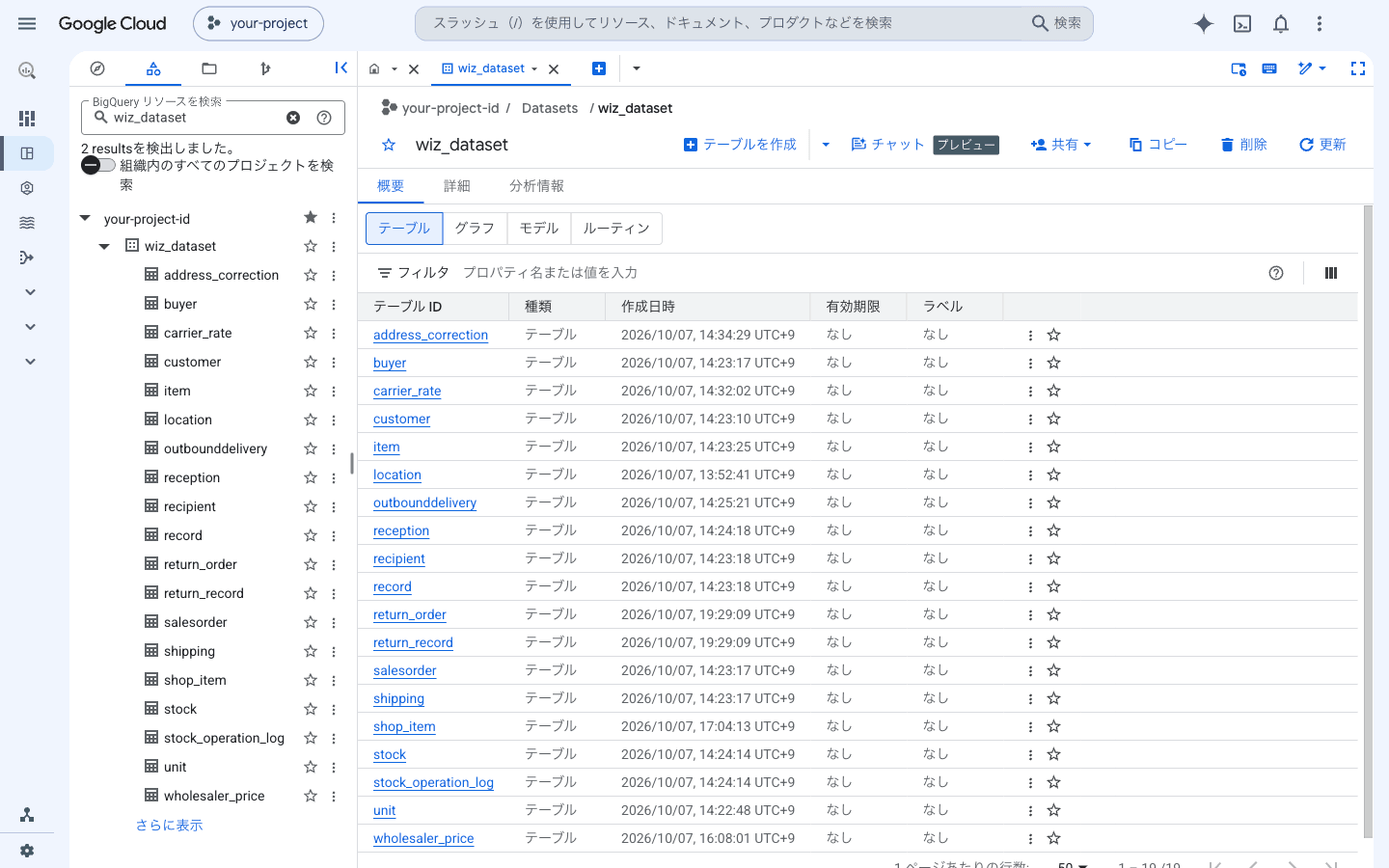Image resolution: width=1389 pixels, height=868 pixels.
Task: Star the address_correction table row
Action: coord(1054,335)
